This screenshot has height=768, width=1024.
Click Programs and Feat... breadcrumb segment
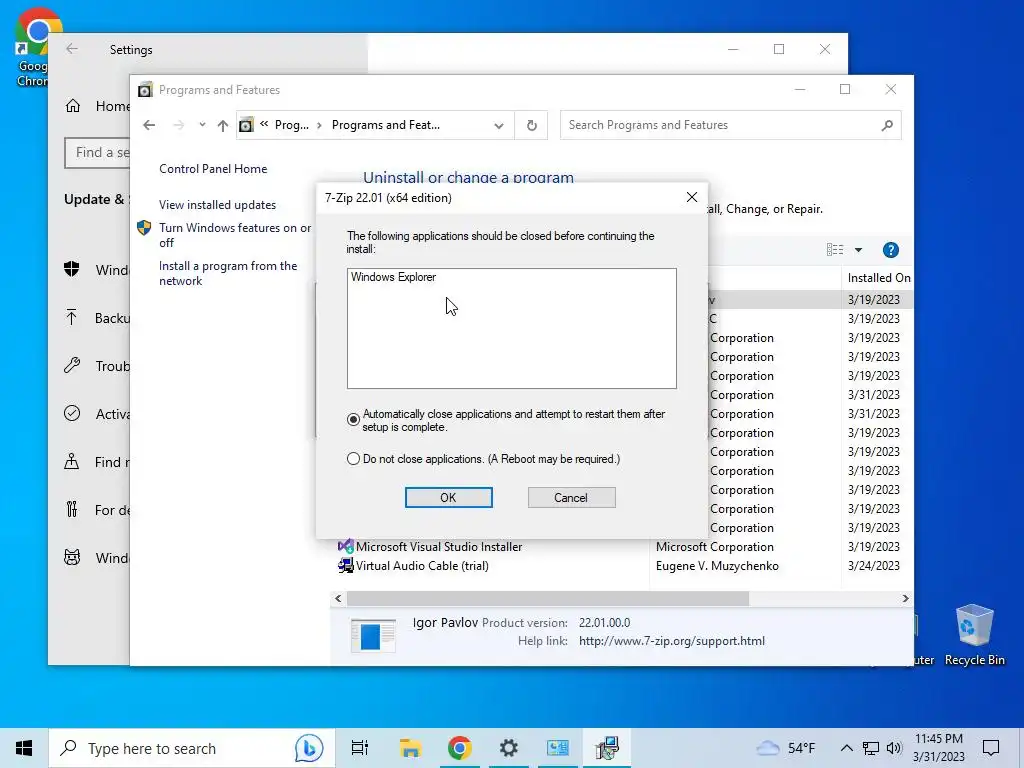pos(386,125)
